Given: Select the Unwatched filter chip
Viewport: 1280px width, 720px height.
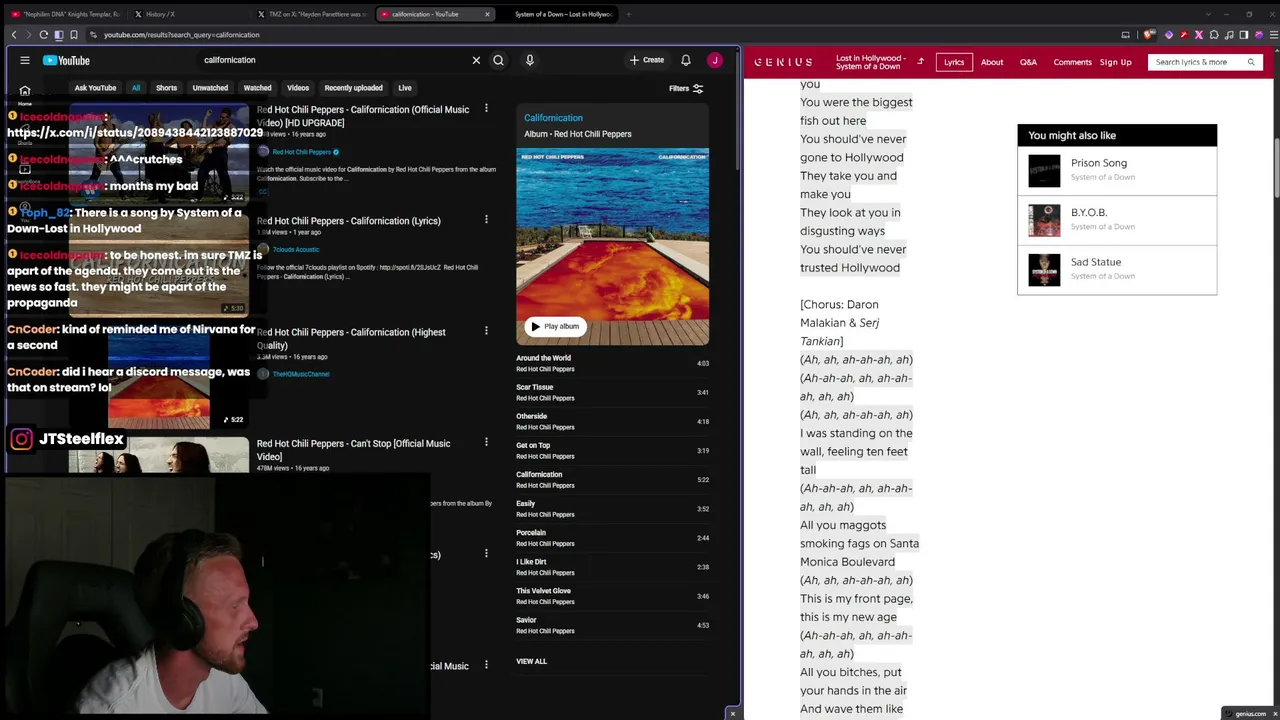Looking at the screenshot, I should click(x=210, y=88).
